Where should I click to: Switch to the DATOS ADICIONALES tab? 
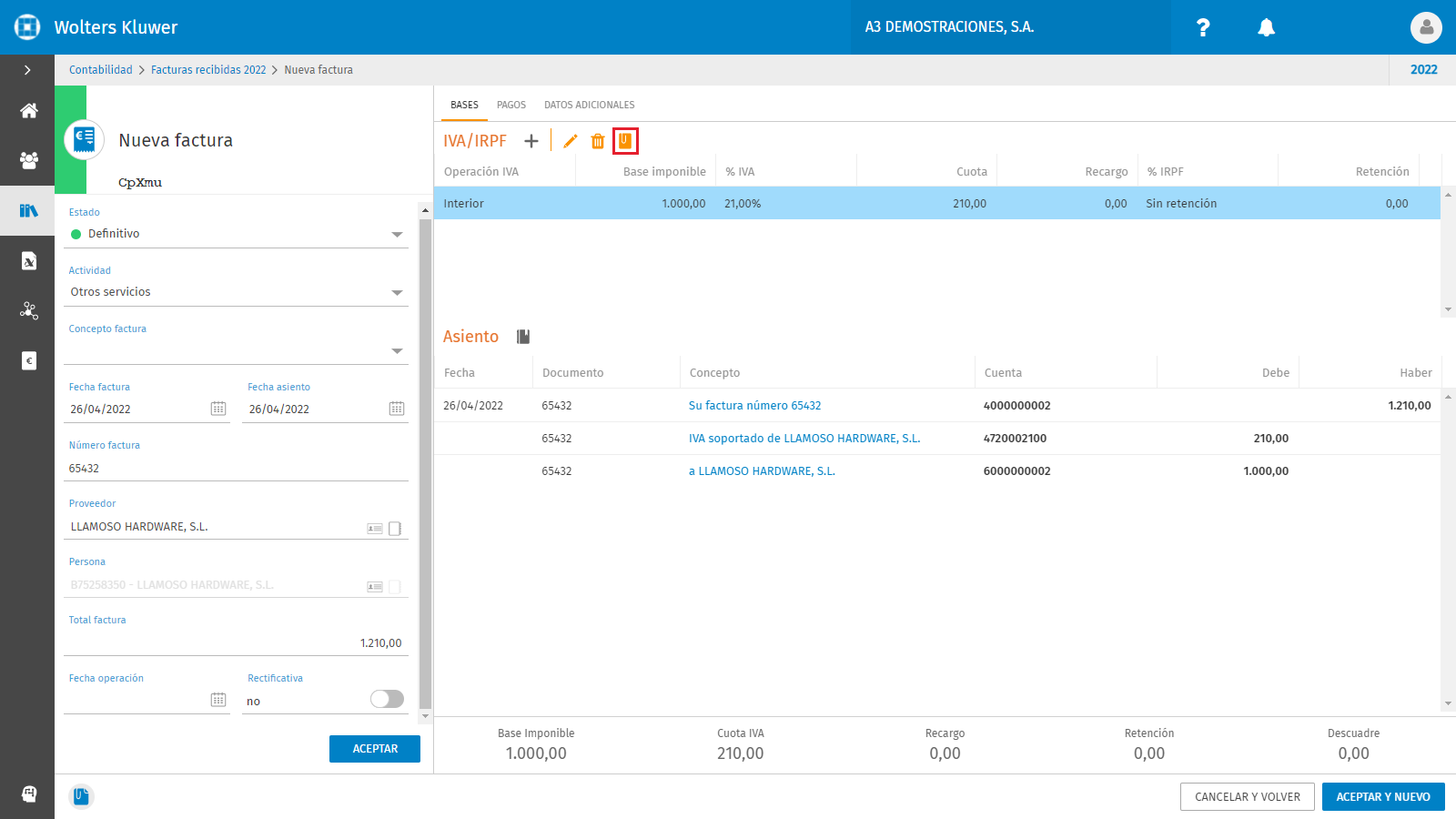pos(590,105)
